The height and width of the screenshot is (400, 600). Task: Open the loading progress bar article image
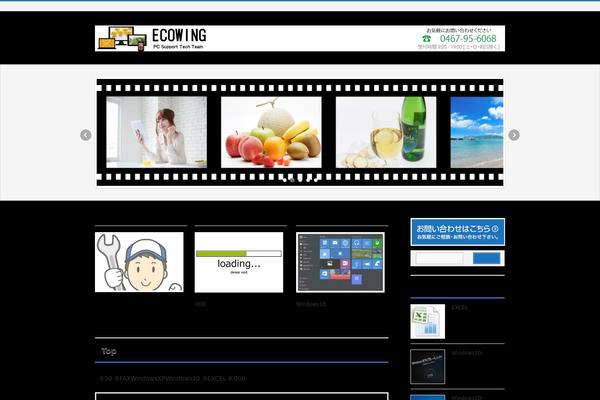click(239, 262)
